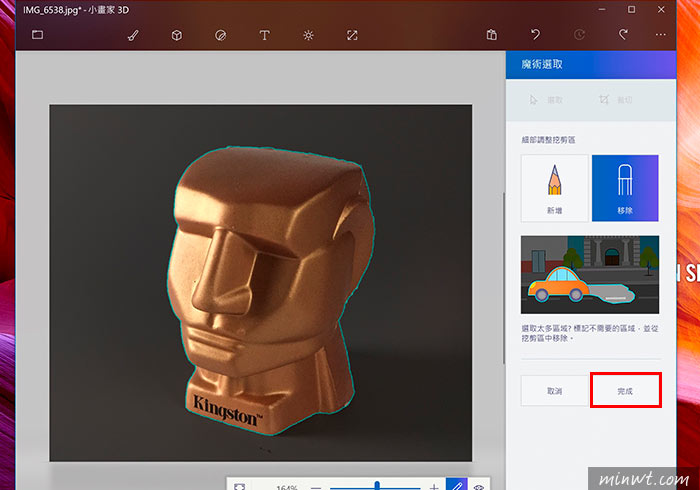This screenshot has width=700, height=490.
Task: Click the Paste clipboard icon
Action: (x=492, y=35)
